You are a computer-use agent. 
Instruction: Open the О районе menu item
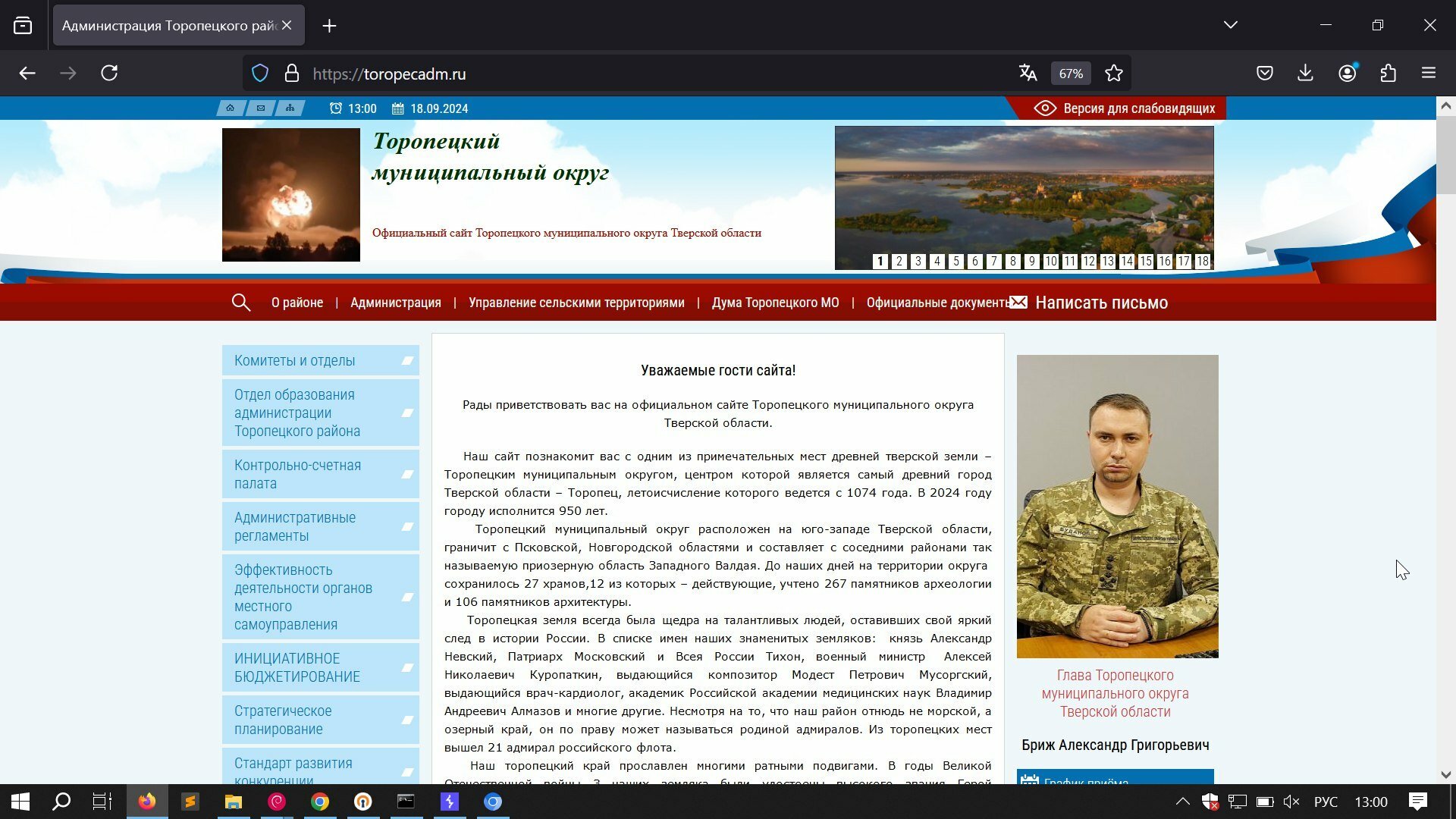tap(297, 303)
